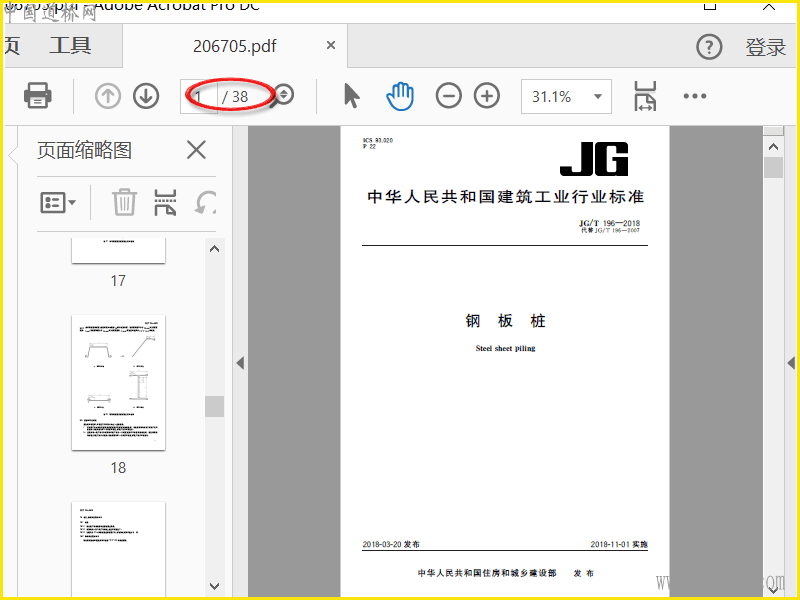Viewport: 800px width, 600px height.
Task: Delete pages with the trash icon
Action: [x=124, y=202]
